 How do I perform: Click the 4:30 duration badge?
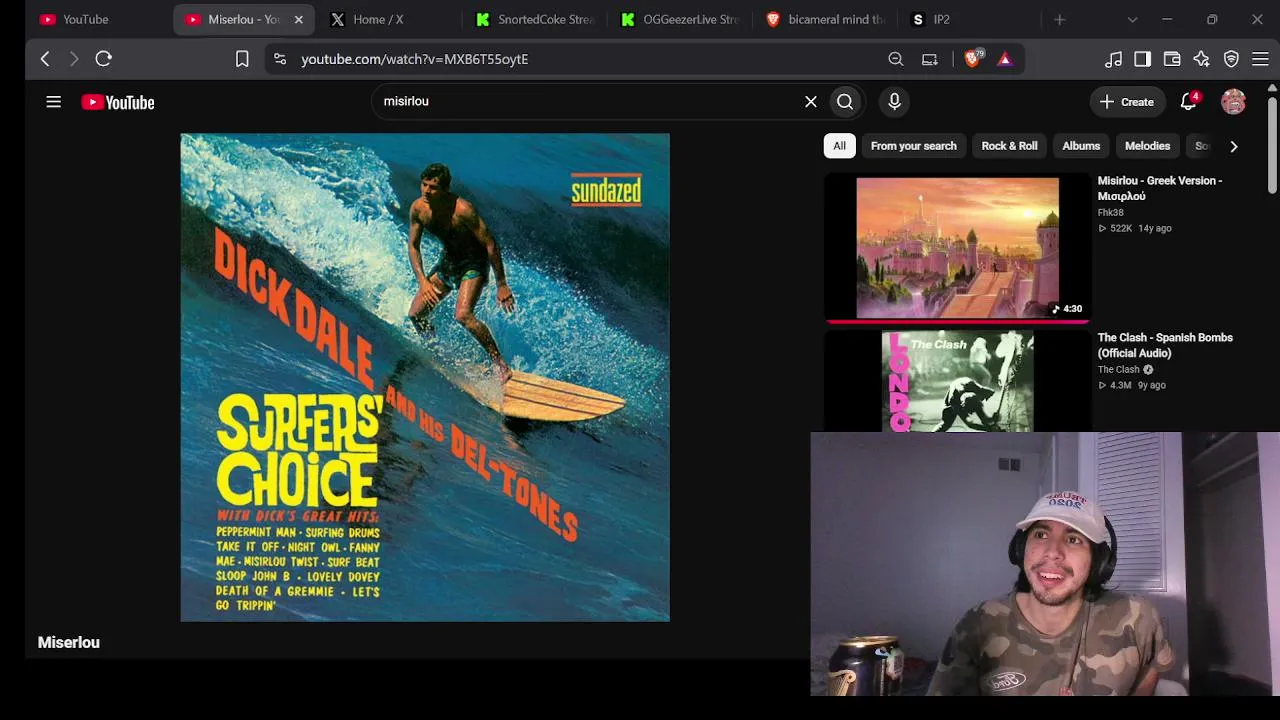coord(1067,308)
